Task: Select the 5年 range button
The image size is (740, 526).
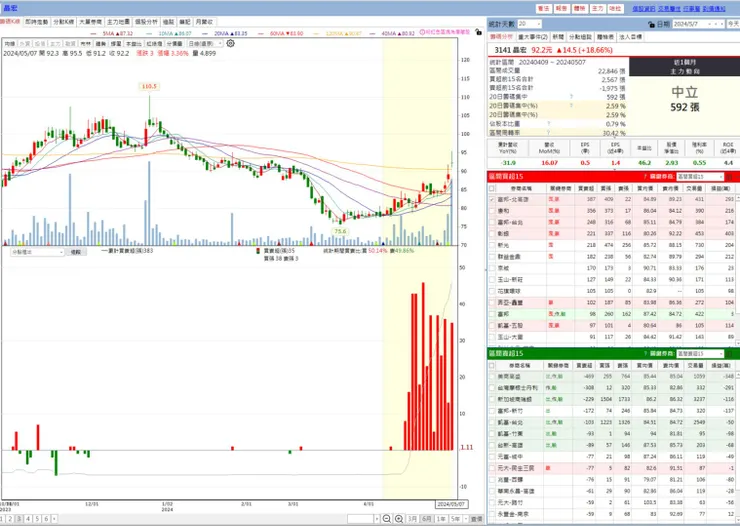Action: coord(455,519)
